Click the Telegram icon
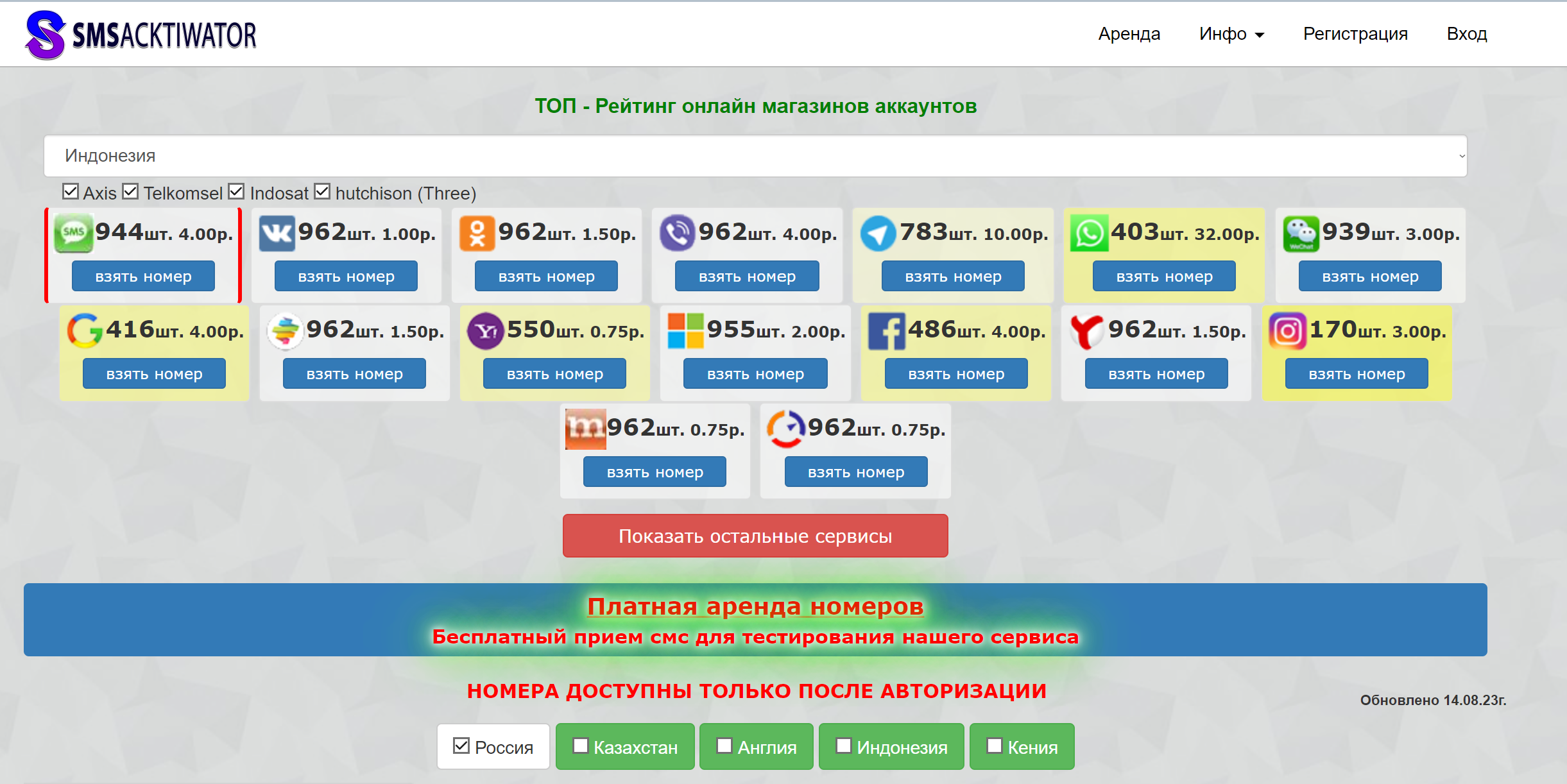 tap(878, 233)
